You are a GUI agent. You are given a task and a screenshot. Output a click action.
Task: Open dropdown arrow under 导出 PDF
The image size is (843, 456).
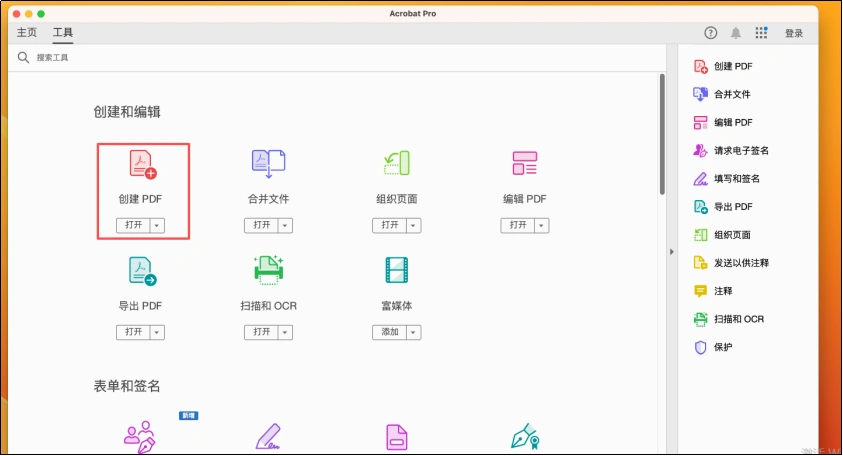click(x=157, y=332)
